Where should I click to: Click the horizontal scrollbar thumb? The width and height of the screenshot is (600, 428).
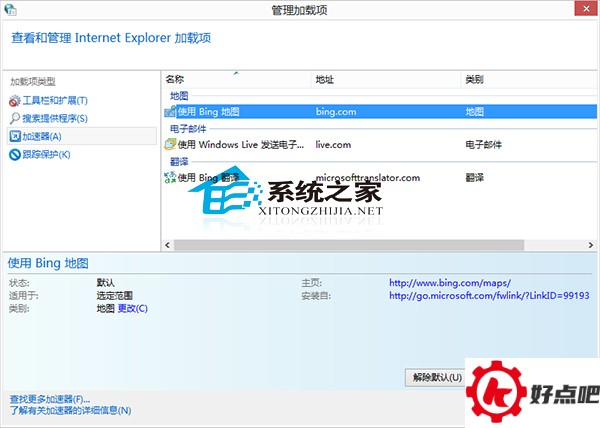[x=349, y=245]
